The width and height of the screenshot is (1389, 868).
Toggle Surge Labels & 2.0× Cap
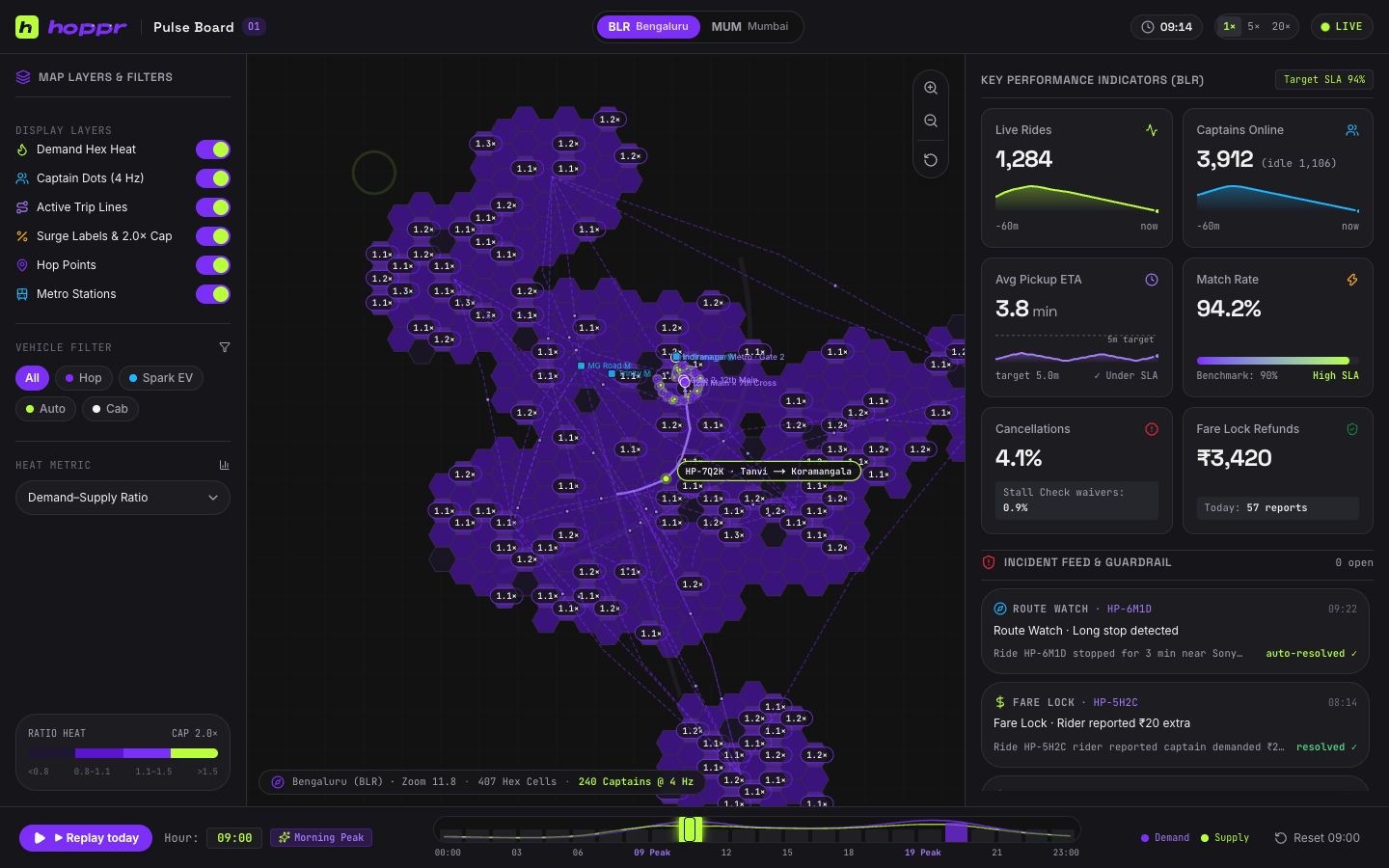click(213, 236)
